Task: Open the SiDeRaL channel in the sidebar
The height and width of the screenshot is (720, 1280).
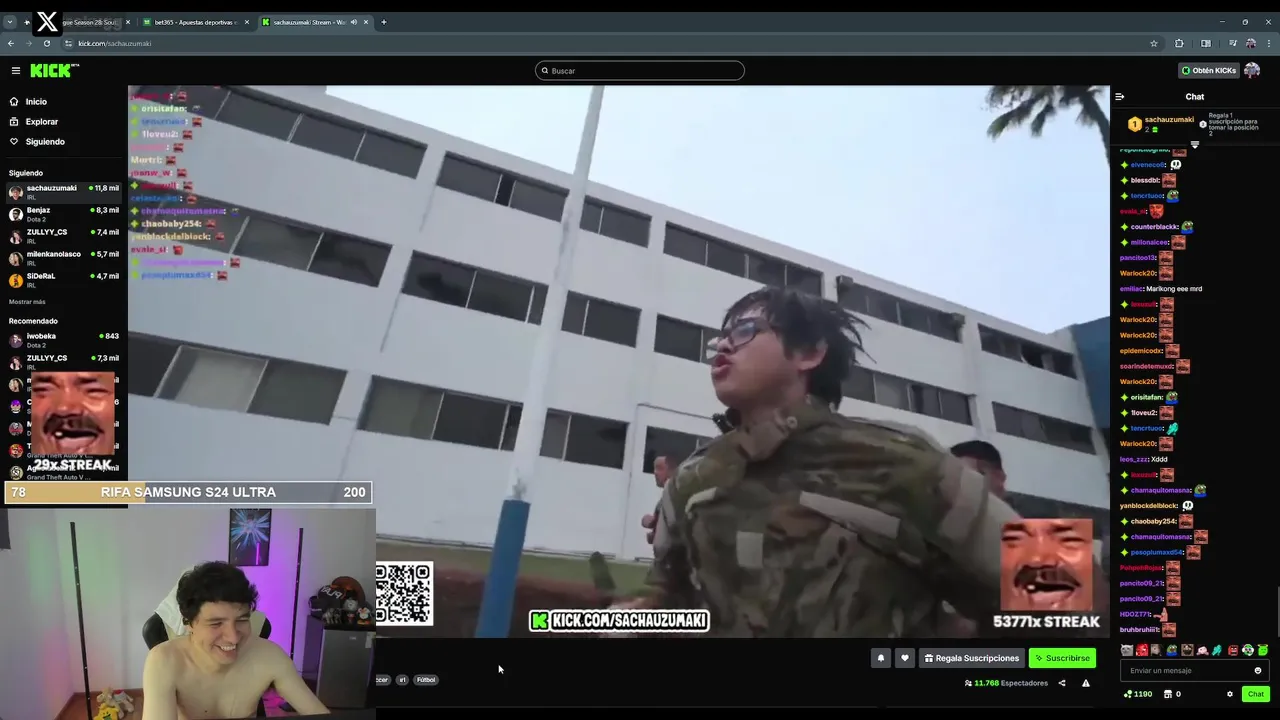Action: [x=64, y=280]
